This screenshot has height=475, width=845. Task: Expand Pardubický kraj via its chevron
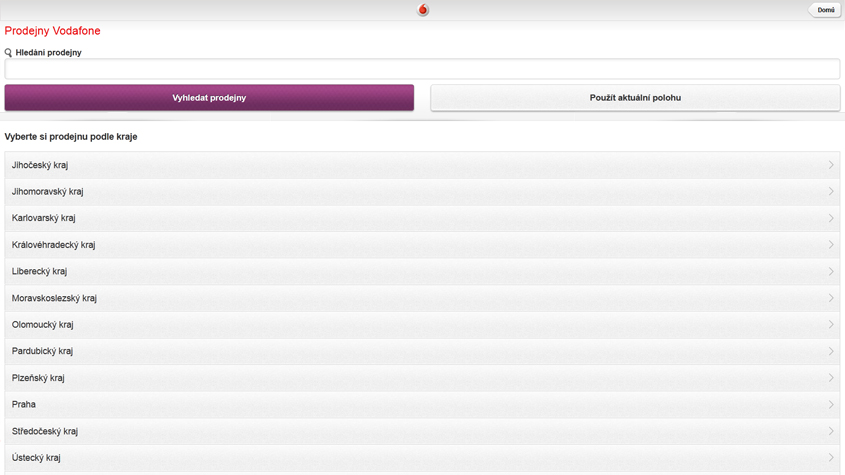click(x=831, y=351)
